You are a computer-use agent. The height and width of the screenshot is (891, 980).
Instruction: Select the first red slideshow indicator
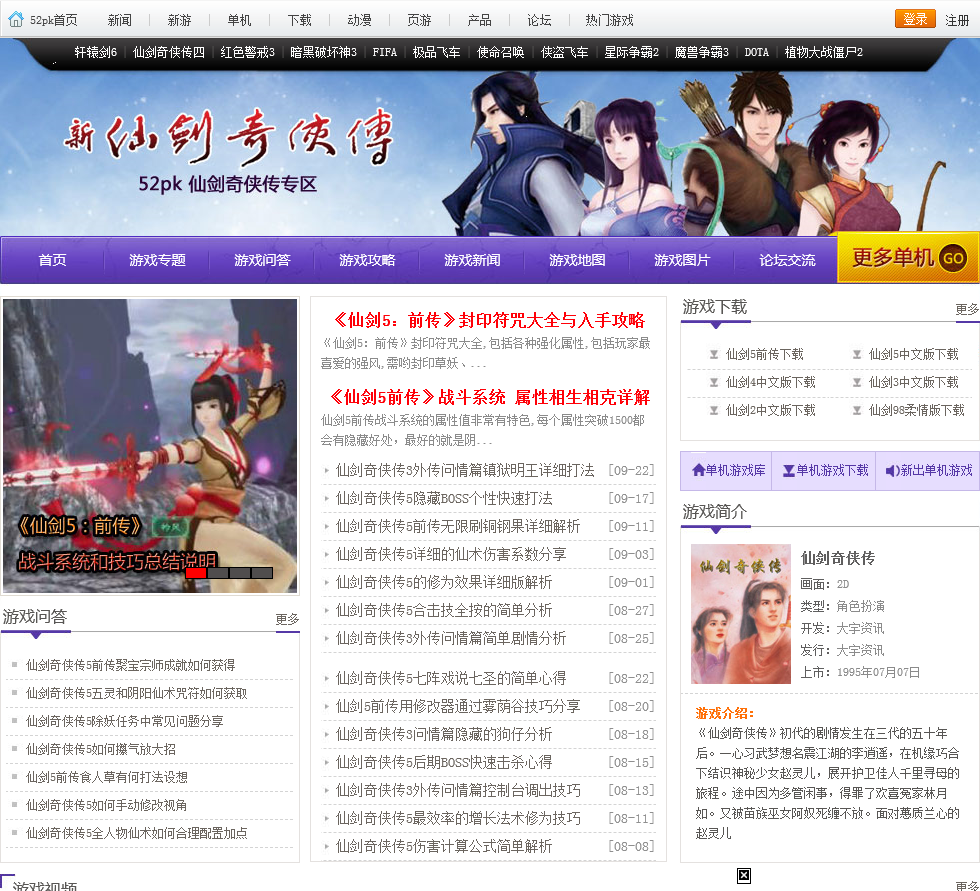196,572
